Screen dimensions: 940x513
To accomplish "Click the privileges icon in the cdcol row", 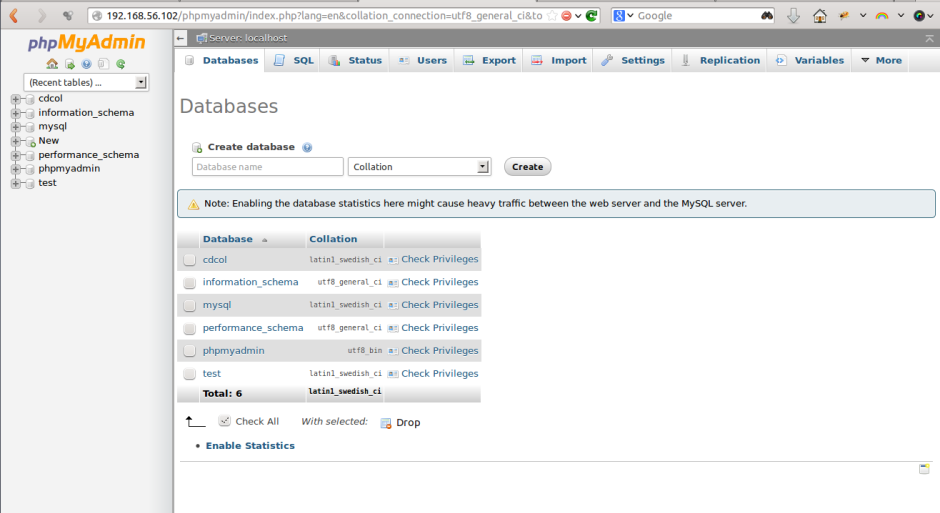I will pyautogui.click(x=393, y=260).
